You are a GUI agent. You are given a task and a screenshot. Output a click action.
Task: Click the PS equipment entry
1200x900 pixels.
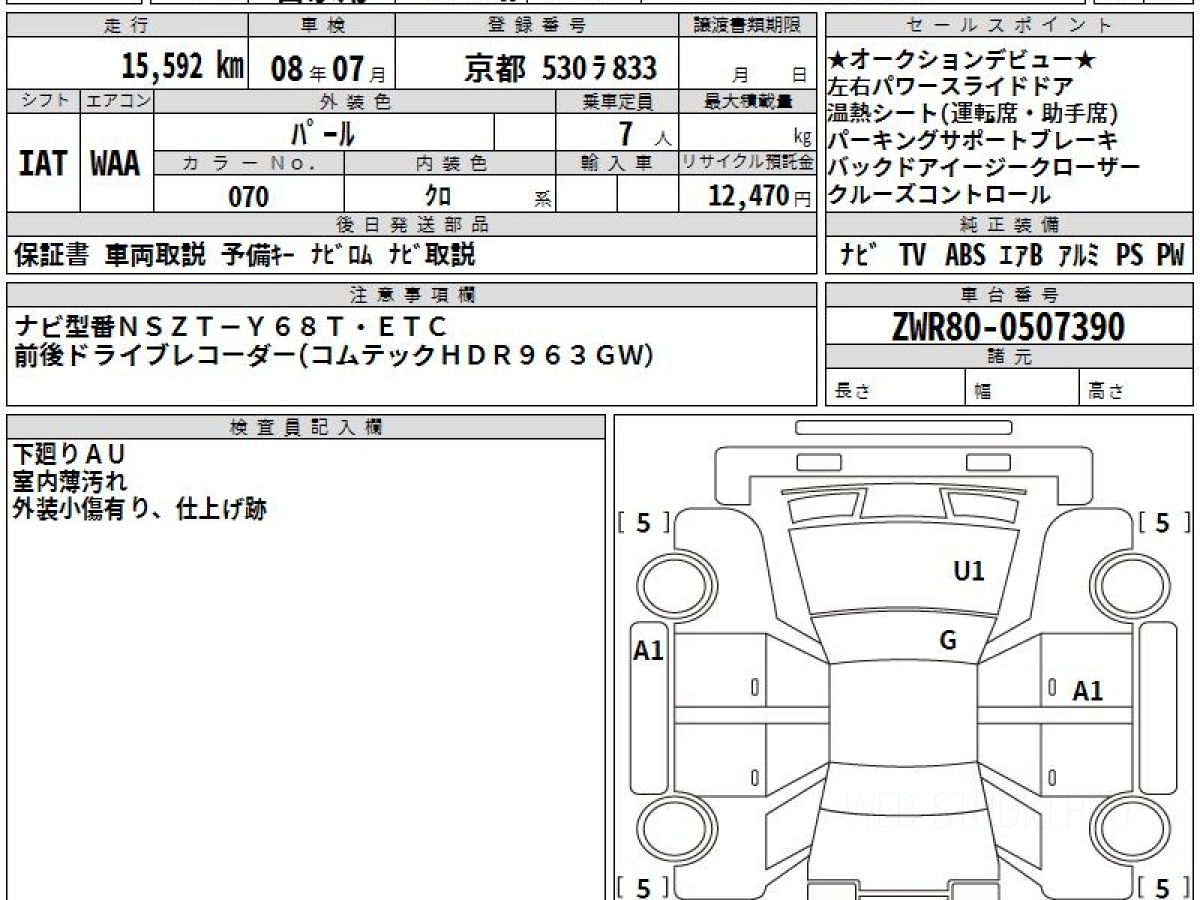[1130, 255]
